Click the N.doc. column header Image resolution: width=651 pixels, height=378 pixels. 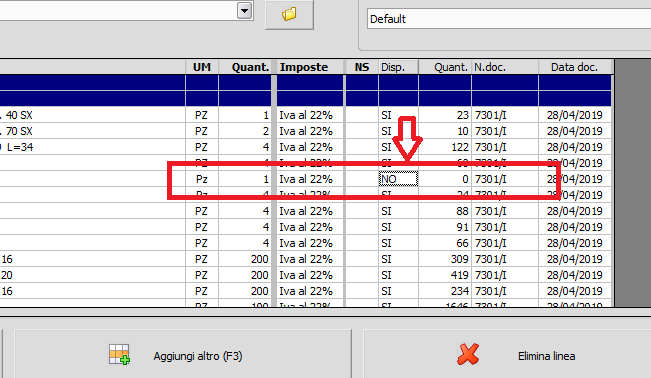[x=505, y=67]
